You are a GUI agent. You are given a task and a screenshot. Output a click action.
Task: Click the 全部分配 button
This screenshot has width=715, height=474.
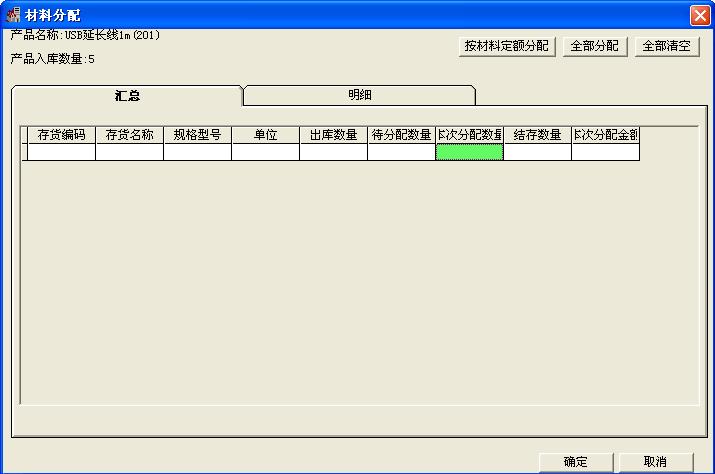click(x=595, y=46)
